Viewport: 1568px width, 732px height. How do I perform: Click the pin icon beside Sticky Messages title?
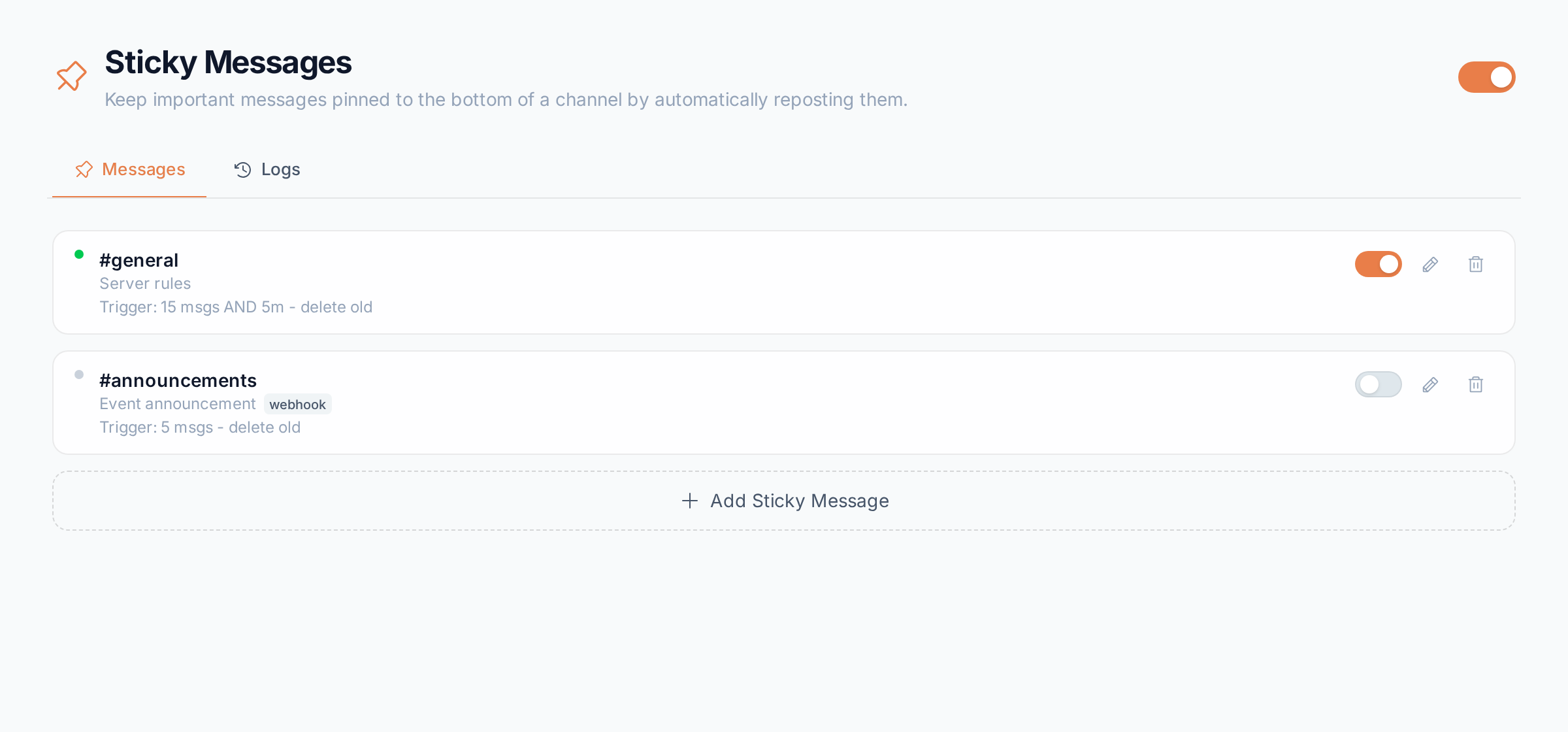point(71,76)
